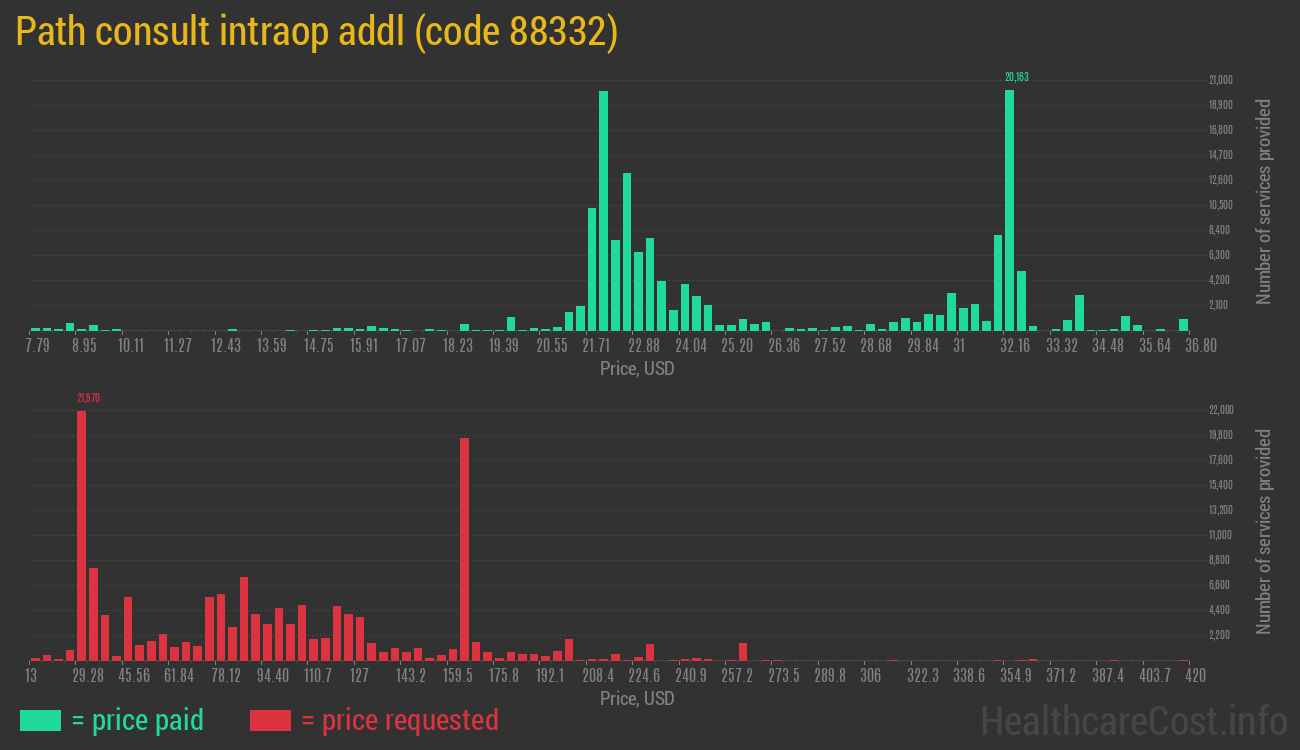Click 'Price, USD' label under the lower chart
Screen dimensions: 1300x750
click(637, 698)
